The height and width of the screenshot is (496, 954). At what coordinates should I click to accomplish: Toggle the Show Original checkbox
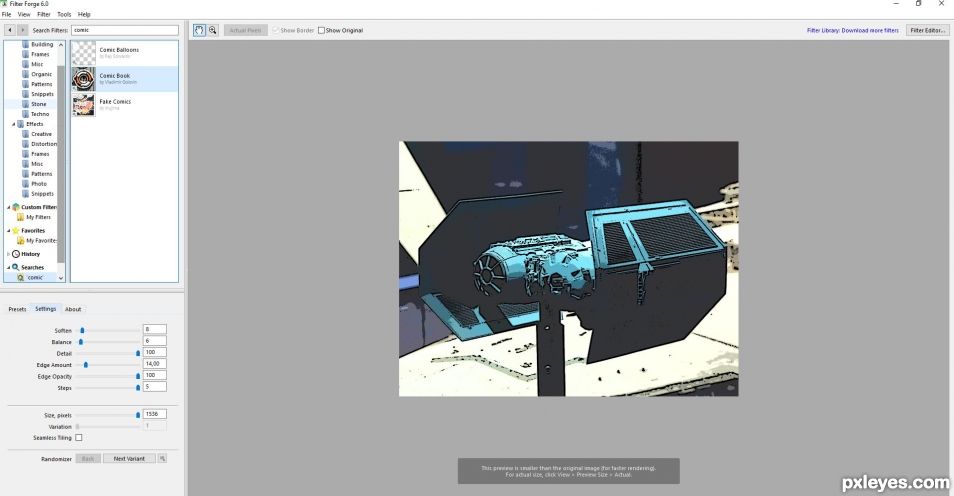point(321,30)
